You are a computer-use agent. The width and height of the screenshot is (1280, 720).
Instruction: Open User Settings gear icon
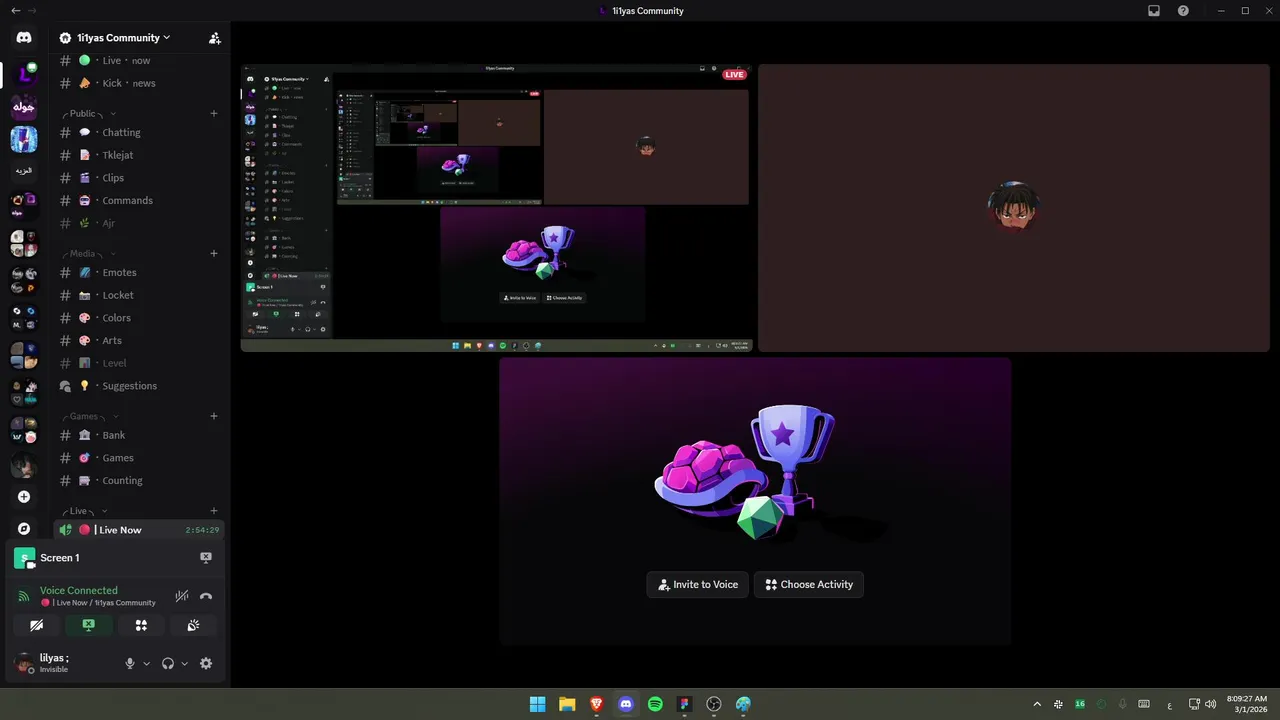[206, 663]
